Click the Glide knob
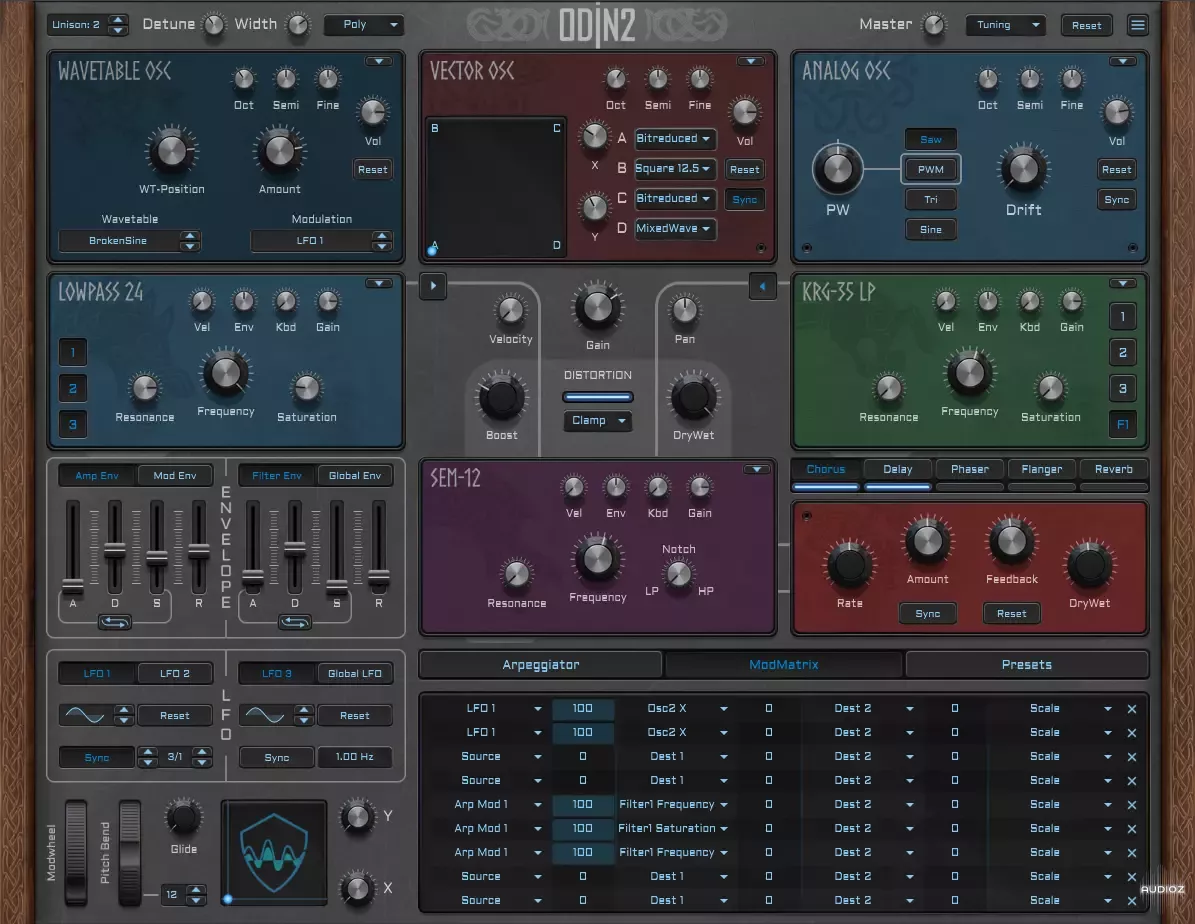Viewport: 1195px width, 924px height. (183, 818)
